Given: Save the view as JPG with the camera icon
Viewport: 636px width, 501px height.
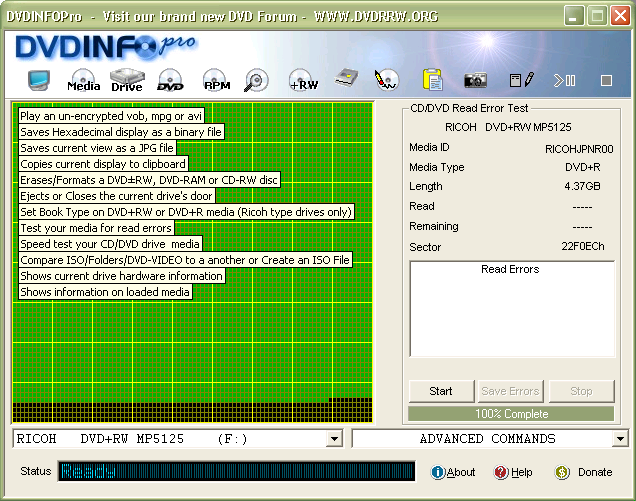Looking at the screenshot, I should click(x=475, y=80).
